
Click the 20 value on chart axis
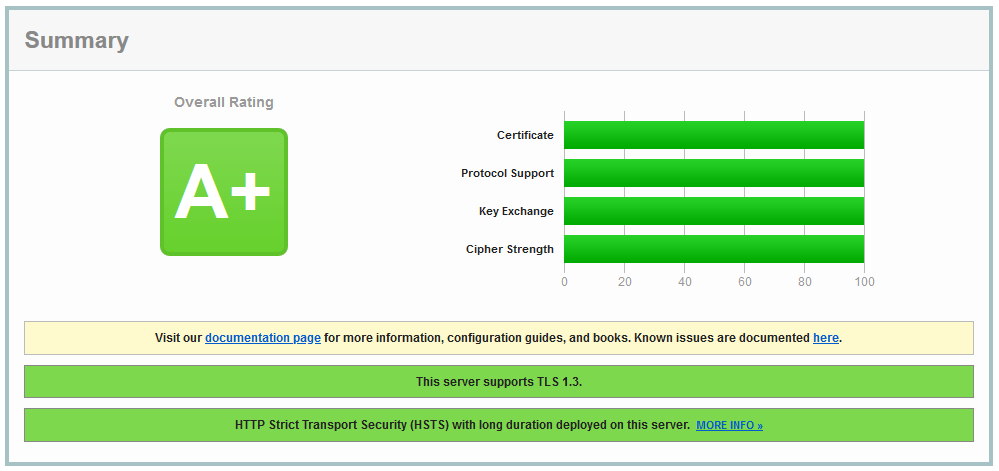point(624,282)
